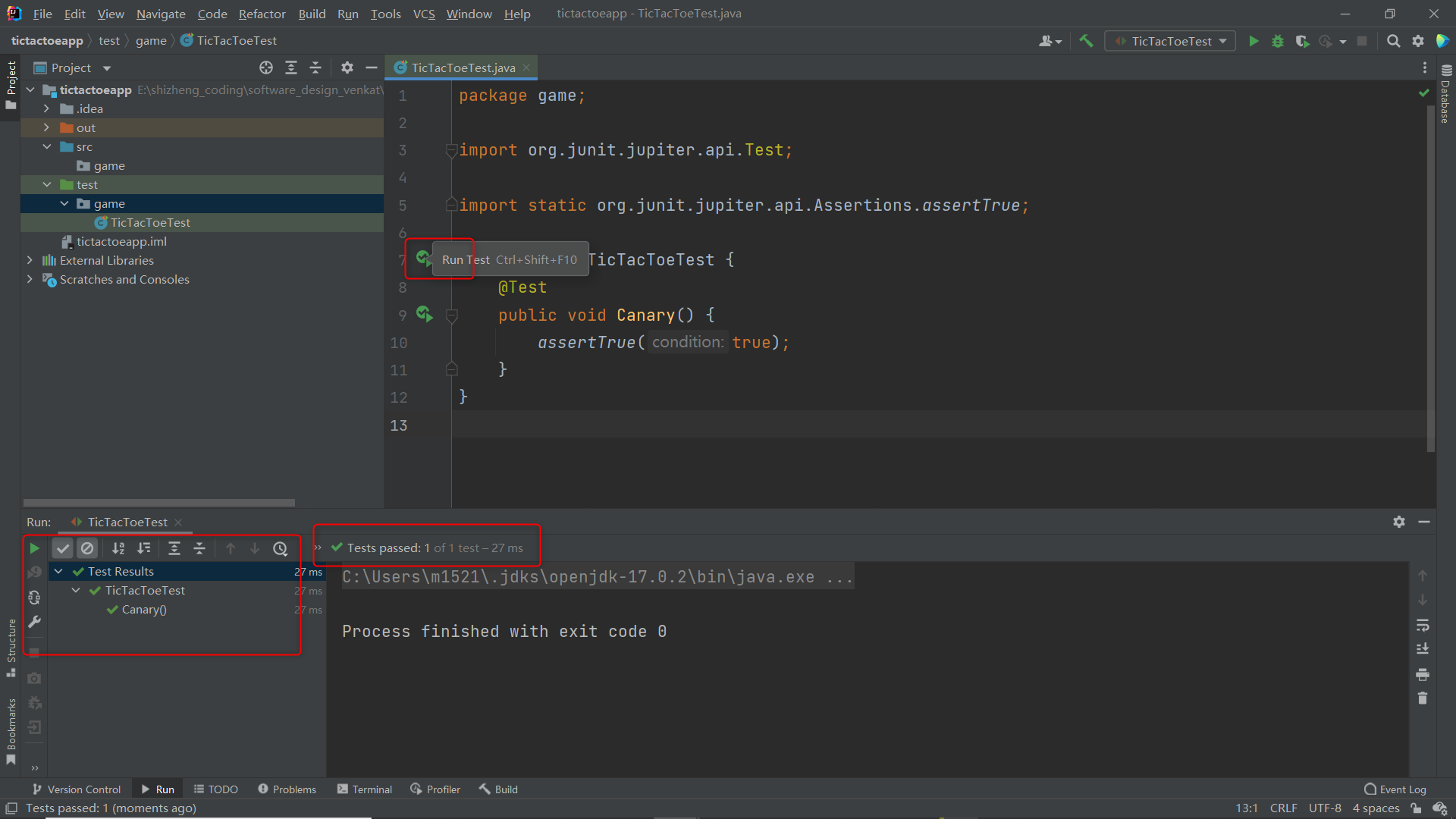Open the Refactor menu
The height and width of the screenshot is (819, 1456).
point(262,14)
